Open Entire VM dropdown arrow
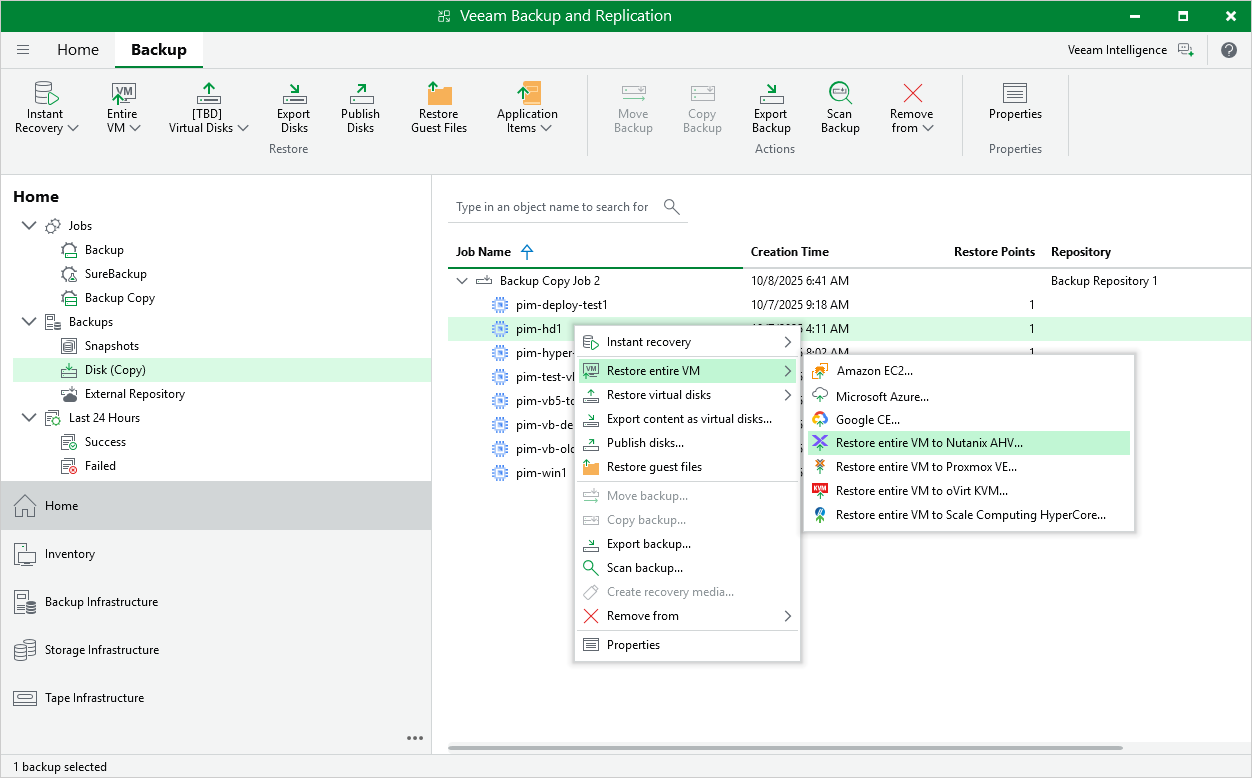 pyautogui.click(x=135, y=128)
